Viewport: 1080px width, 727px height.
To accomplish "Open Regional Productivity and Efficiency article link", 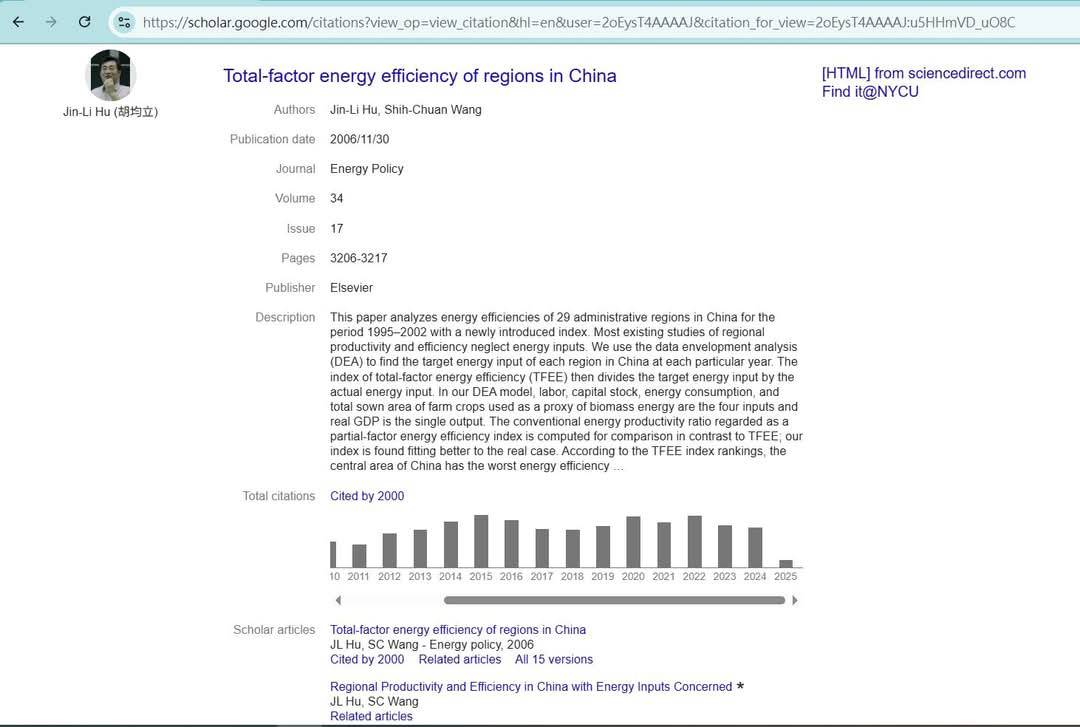I will click(531, 687).
